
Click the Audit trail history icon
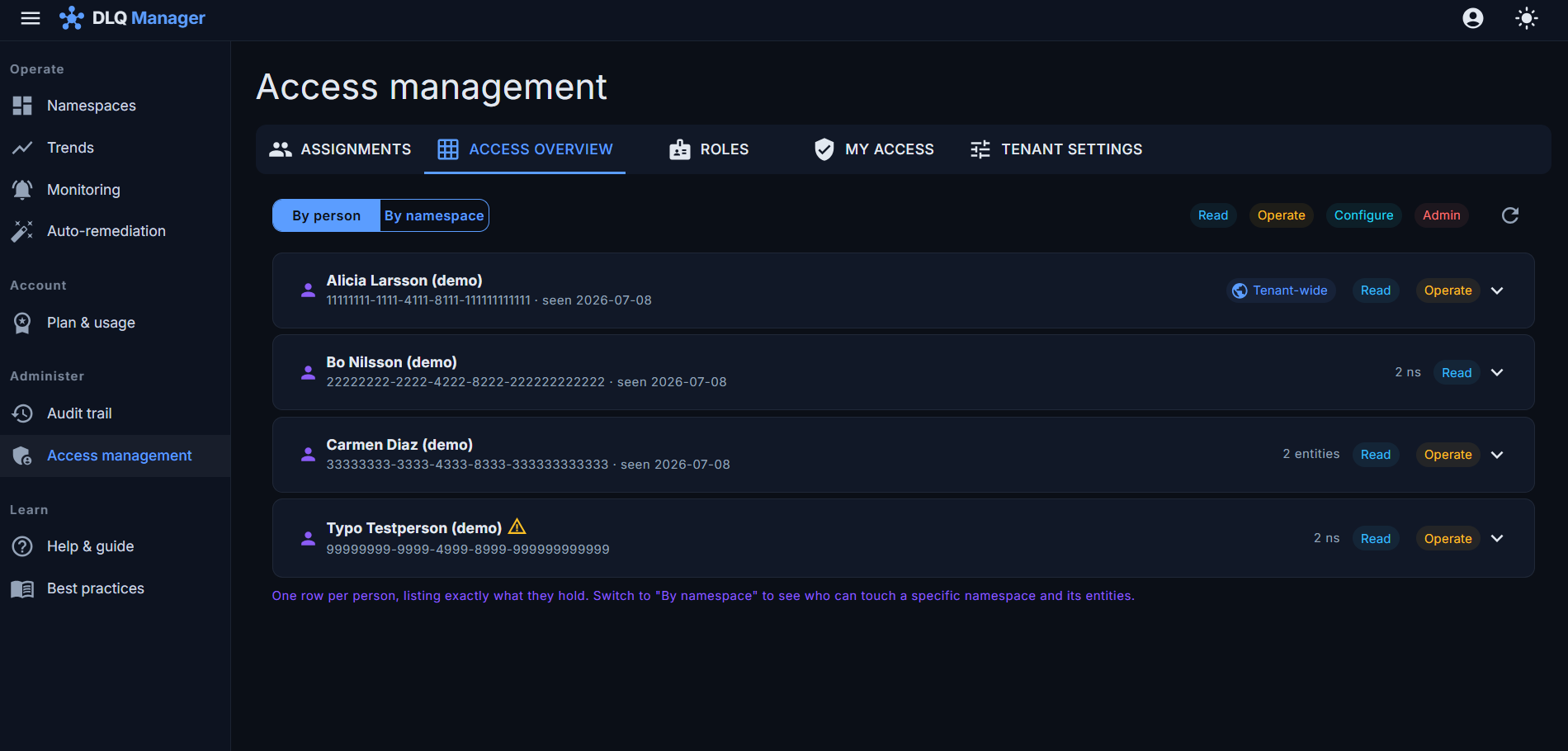click(x=22, y=413)
